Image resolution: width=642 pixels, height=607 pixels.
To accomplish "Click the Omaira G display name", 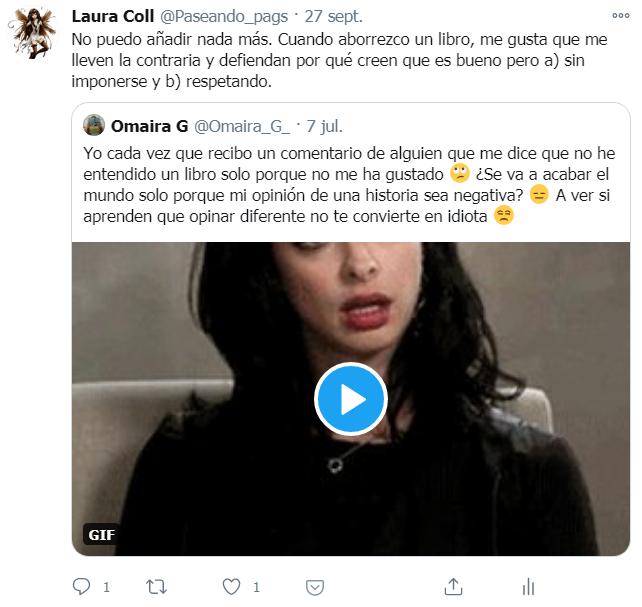I will click(149, 126).
